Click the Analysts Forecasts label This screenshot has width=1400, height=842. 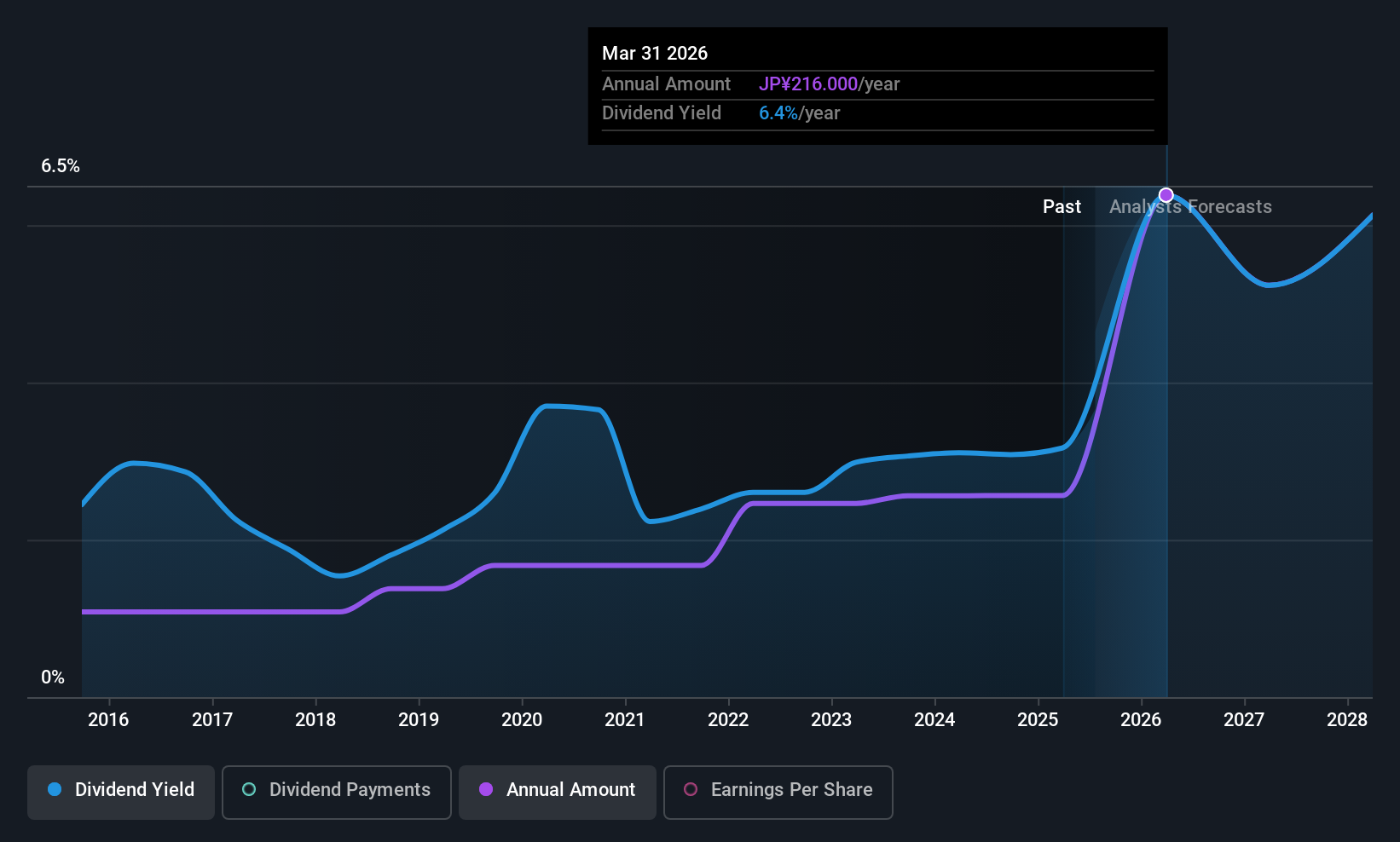[x=1190, y=206]
